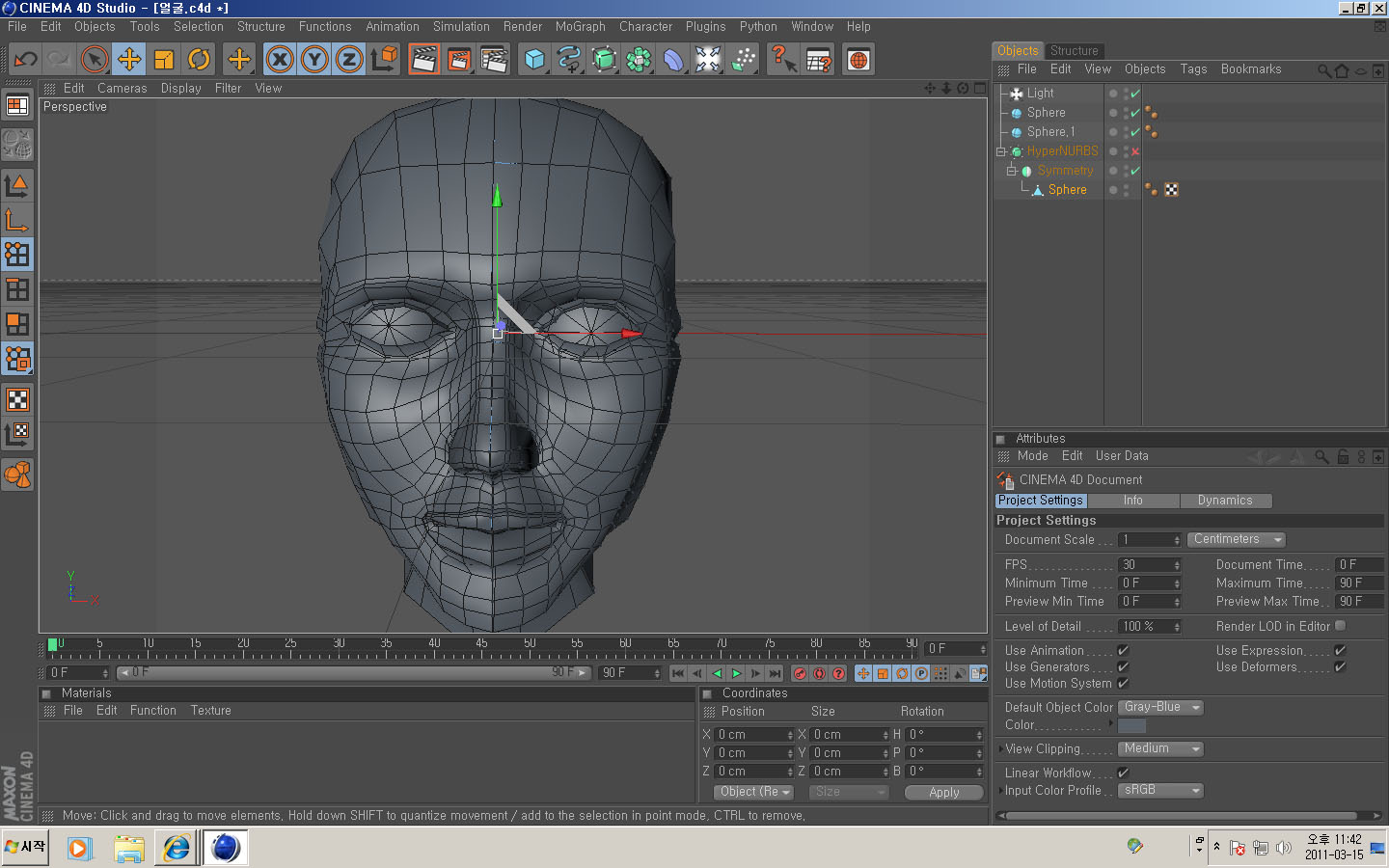Viewport: 1389px width, 868px height.
Task: Switch to Use Polygon tool
Action: coord(17,323)
